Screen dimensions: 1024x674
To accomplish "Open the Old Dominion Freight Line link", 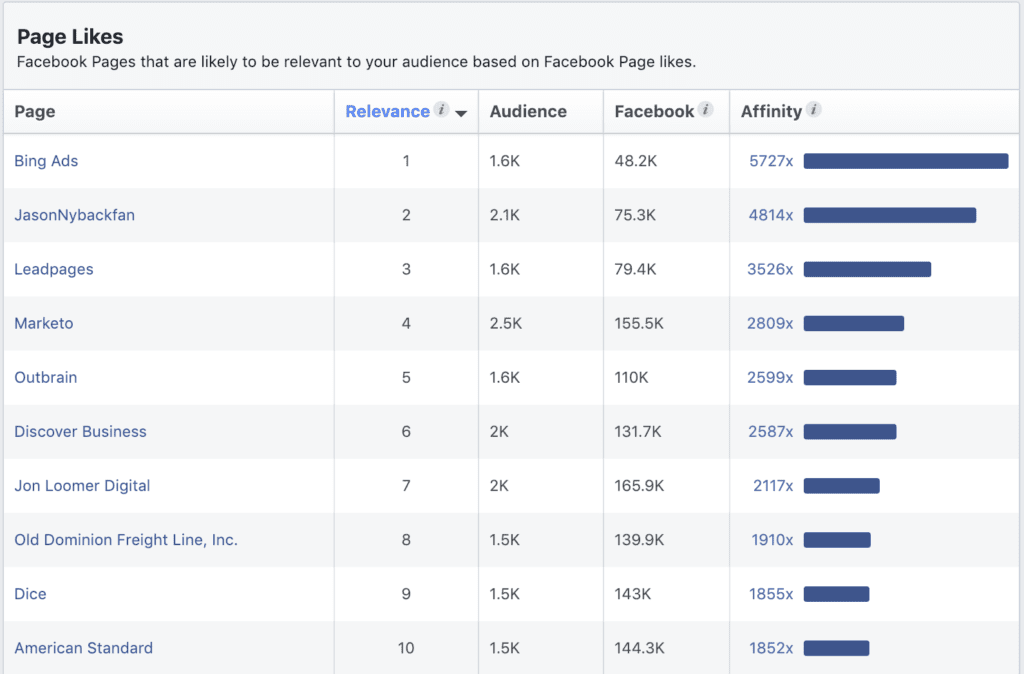I will tap(125, 539).
